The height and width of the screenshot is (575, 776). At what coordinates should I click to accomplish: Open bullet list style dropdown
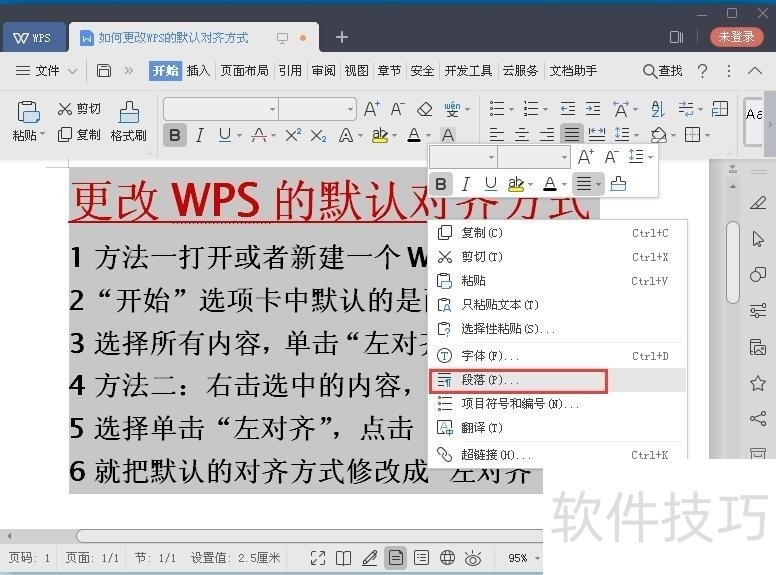[x=512, y=109]
